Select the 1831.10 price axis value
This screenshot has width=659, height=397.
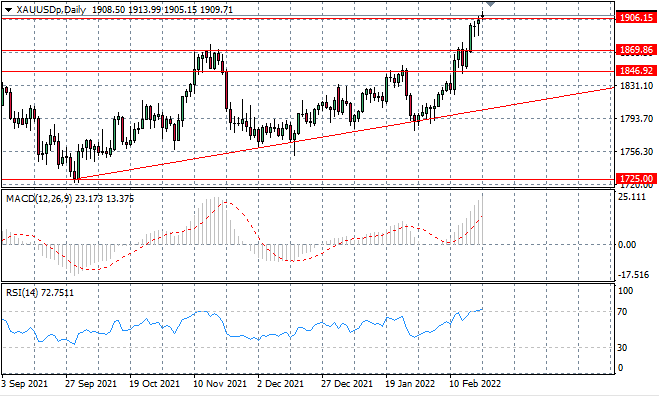pos(636,86)
